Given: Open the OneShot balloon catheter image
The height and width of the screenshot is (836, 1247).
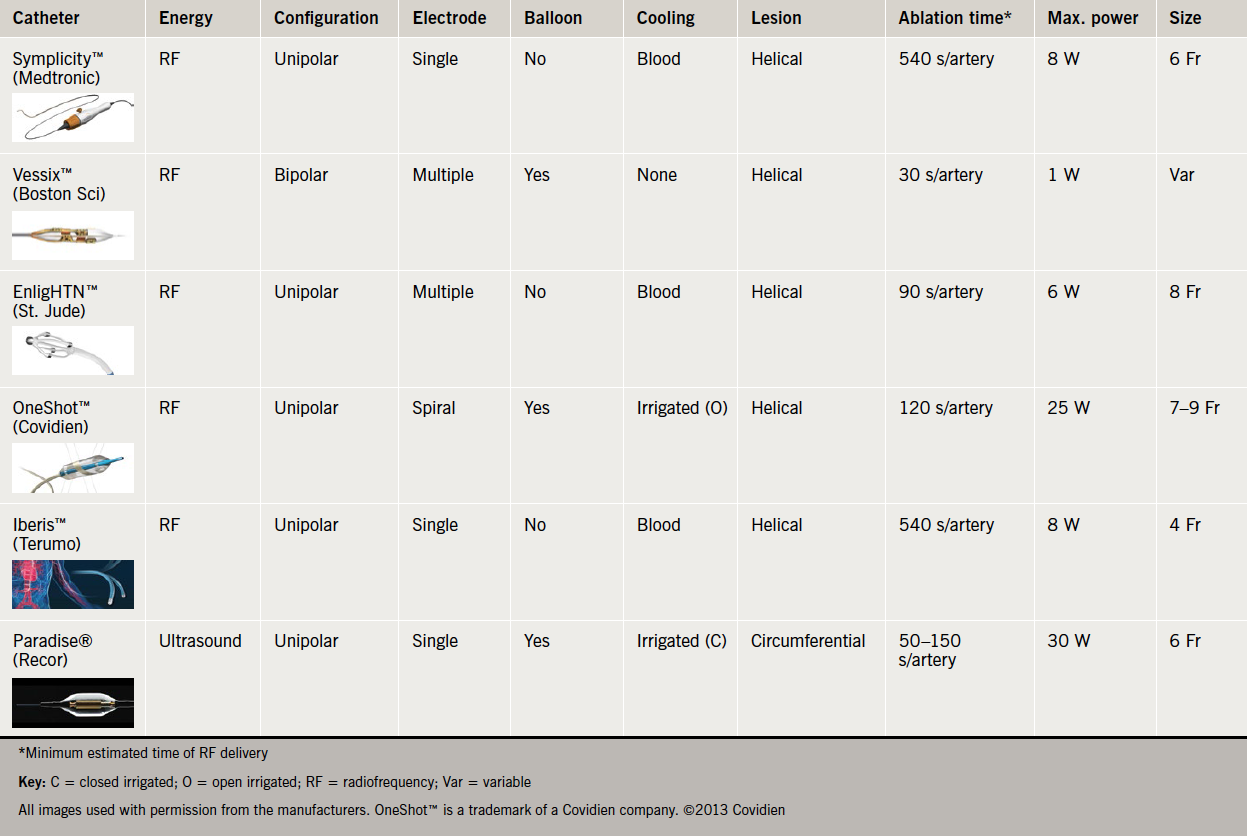Looking at the screenshot, I should [x=73, y=468].
